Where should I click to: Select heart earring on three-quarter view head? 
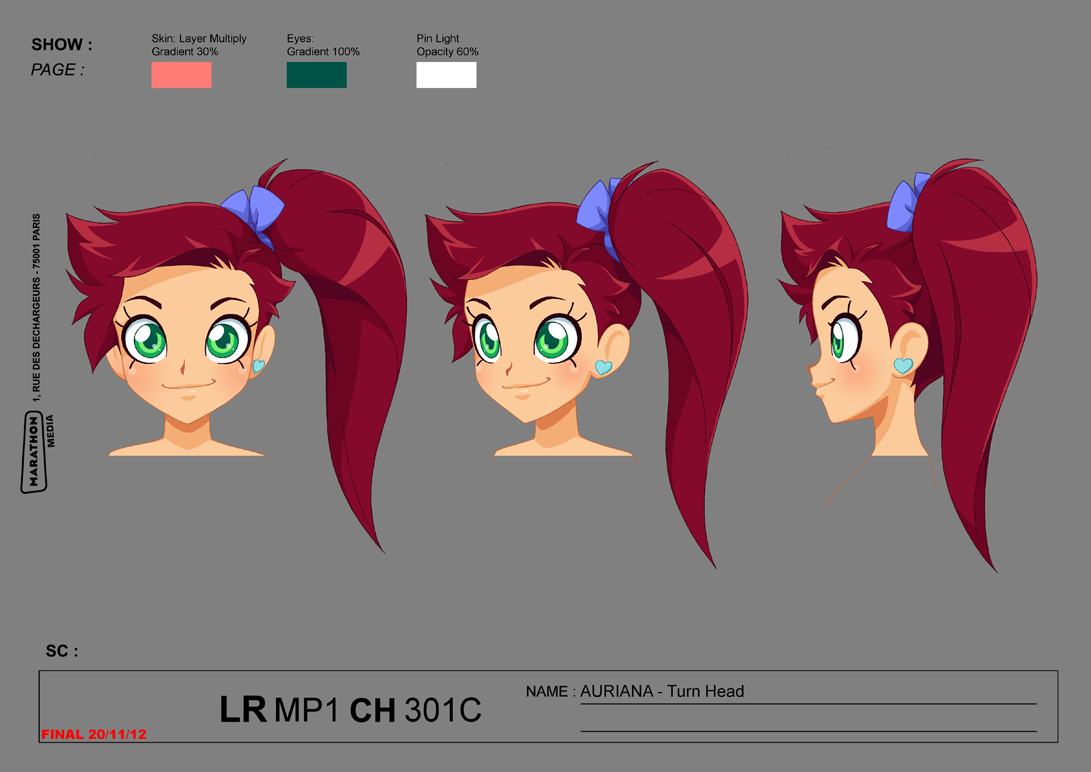[x=603, y=368]
